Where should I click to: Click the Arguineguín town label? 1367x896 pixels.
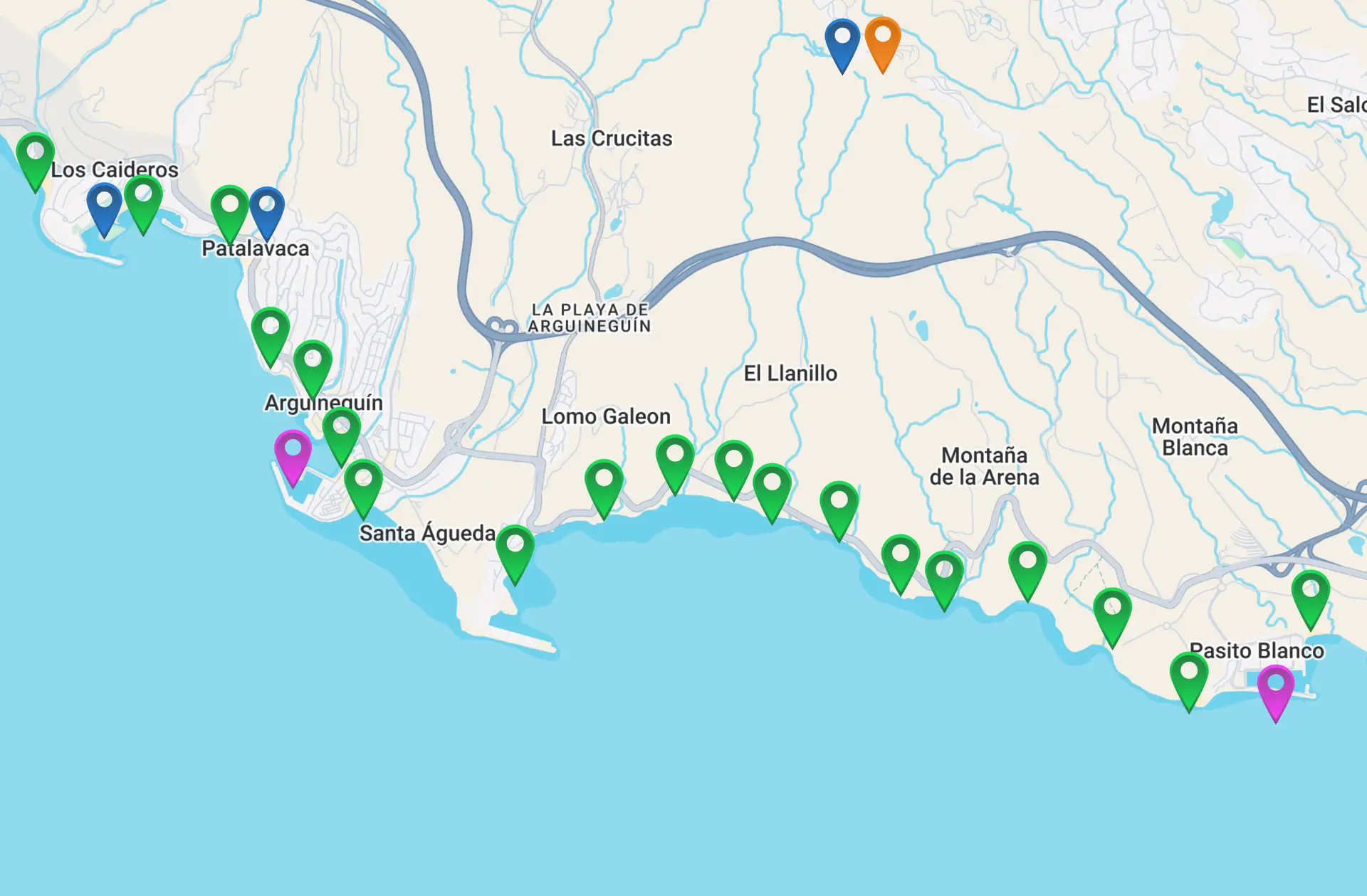[324, 403]
